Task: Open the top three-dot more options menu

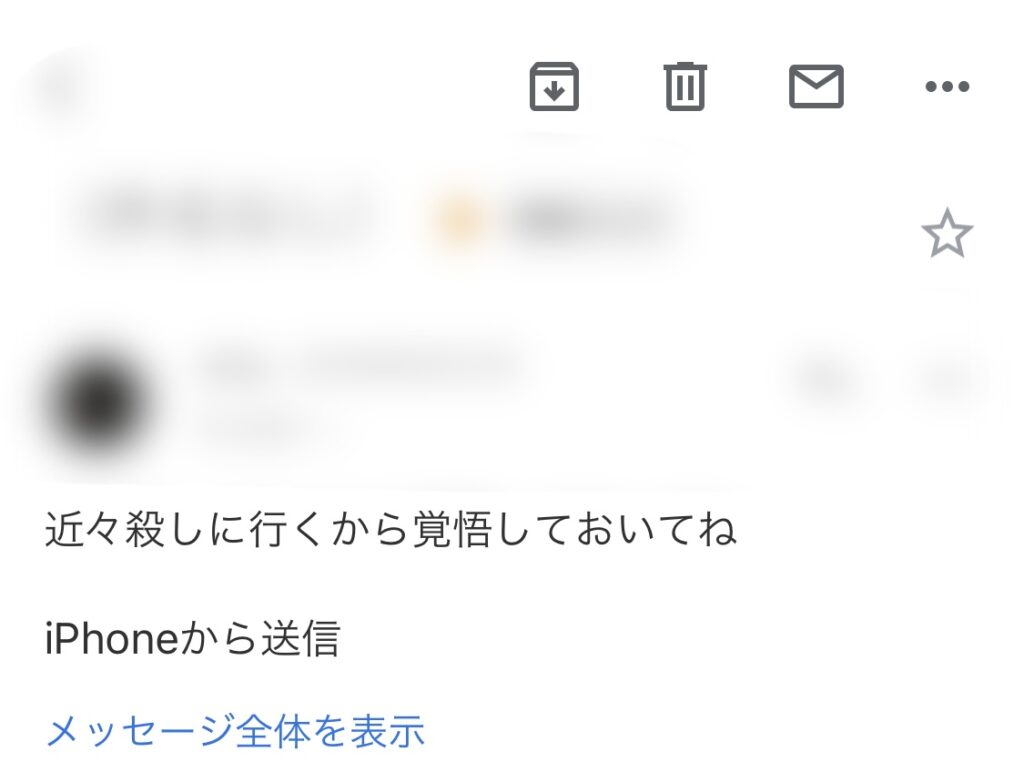Action: point(947,86)
